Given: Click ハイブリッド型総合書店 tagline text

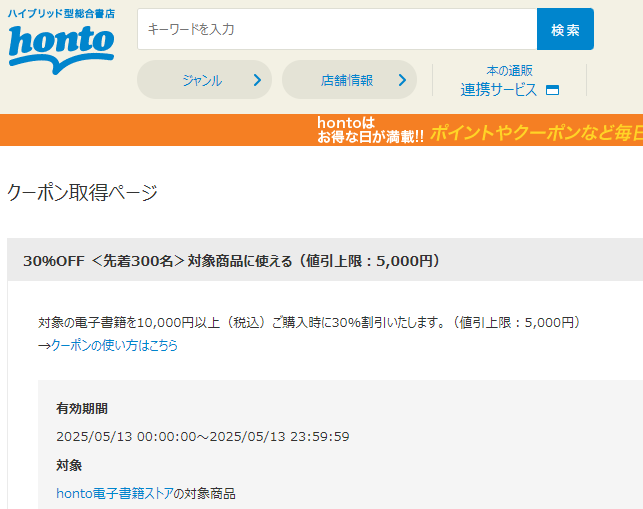Looking at the screenshot, I should (x=61, y=14).
